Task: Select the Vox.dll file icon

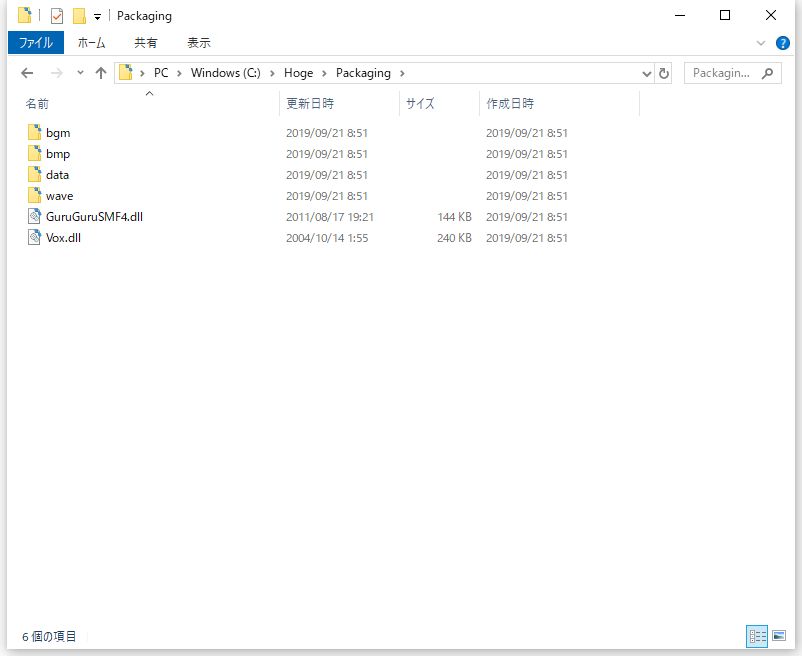Action: click(34, 237)
